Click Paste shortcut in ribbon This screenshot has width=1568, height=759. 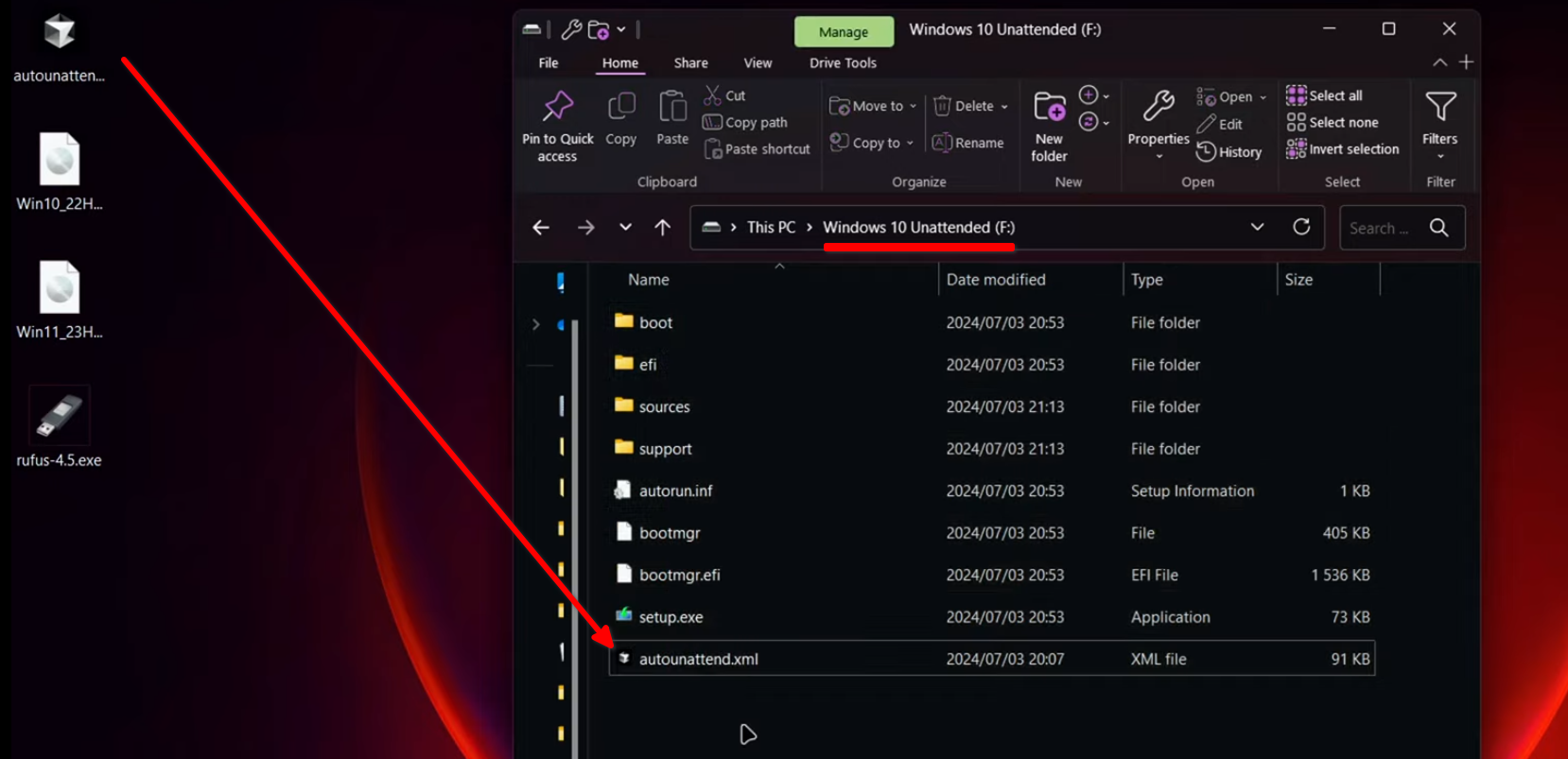point(757,148)
